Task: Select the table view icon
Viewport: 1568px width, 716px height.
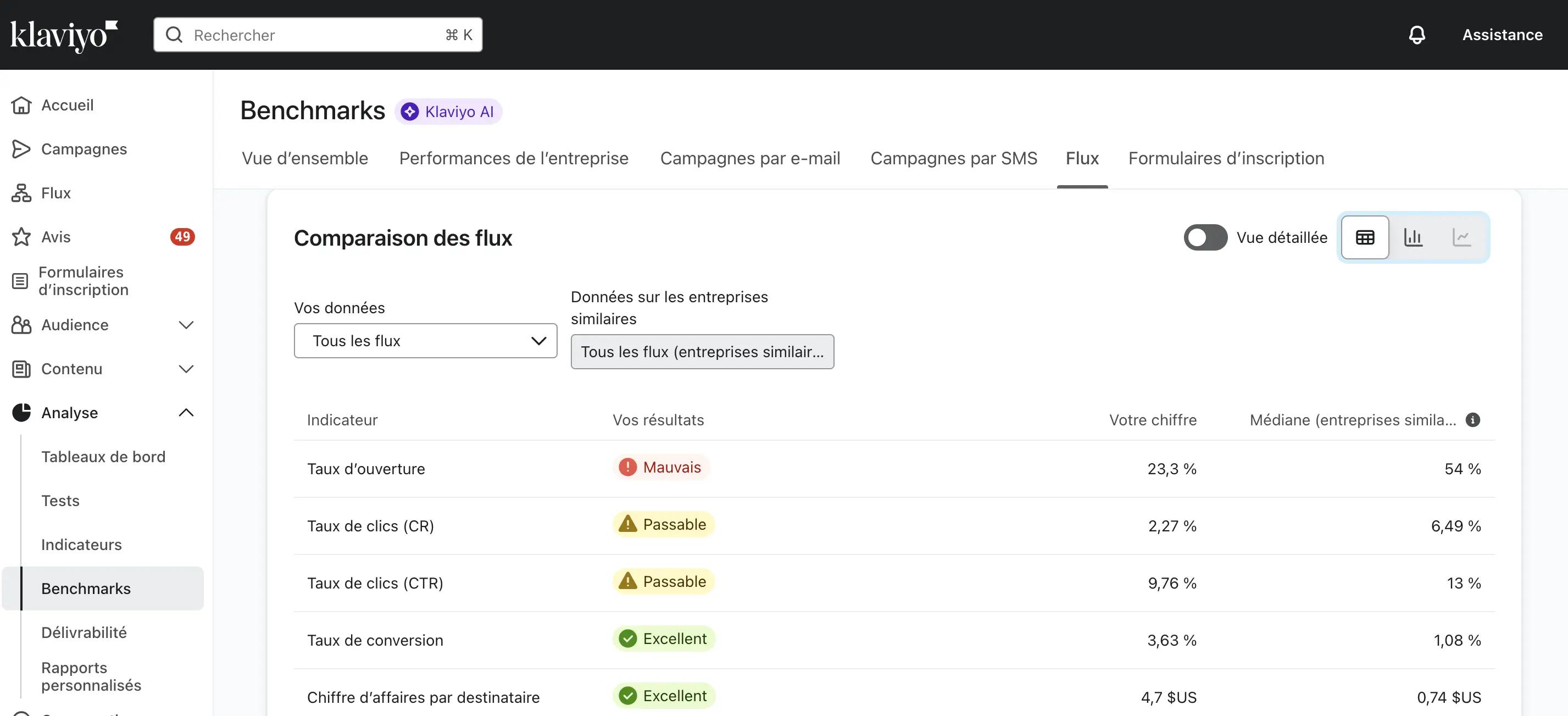Action: click(x=1365, y=237)
